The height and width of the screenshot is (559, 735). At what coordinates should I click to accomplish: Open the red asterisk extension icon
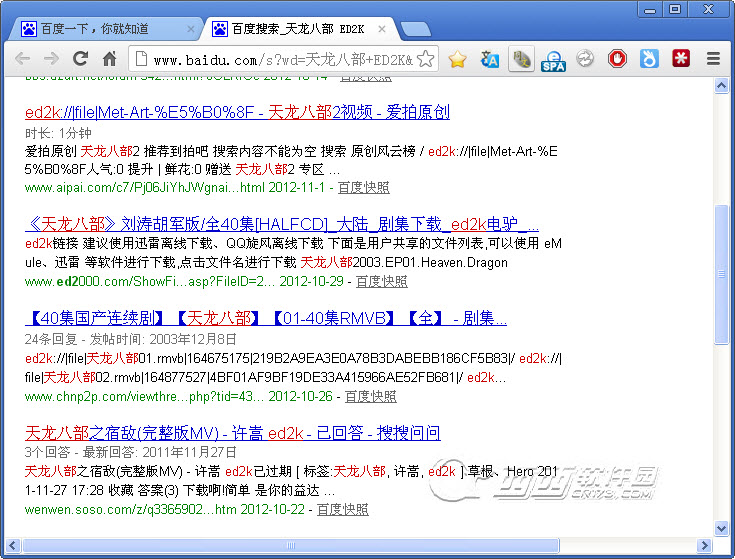point(681,59)
